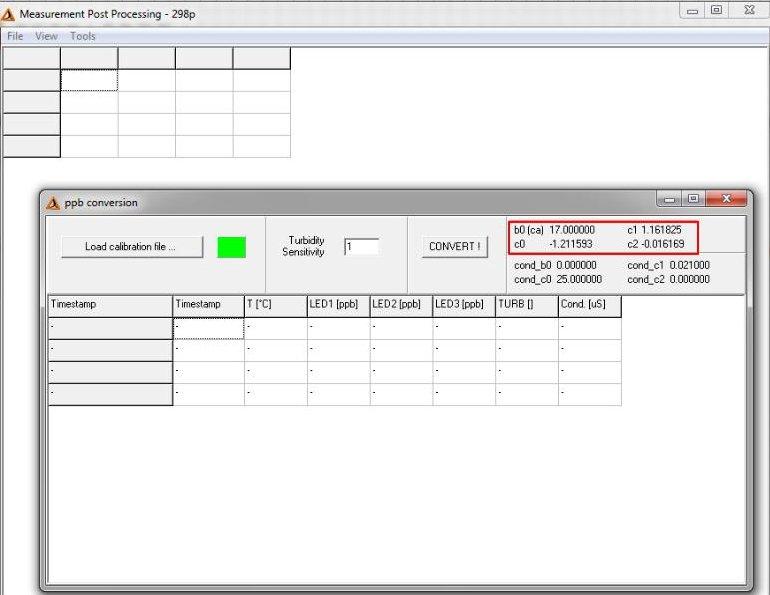Maximize the ppb conversion window
This screenshot has height=595, width=770.
[693, 199]
